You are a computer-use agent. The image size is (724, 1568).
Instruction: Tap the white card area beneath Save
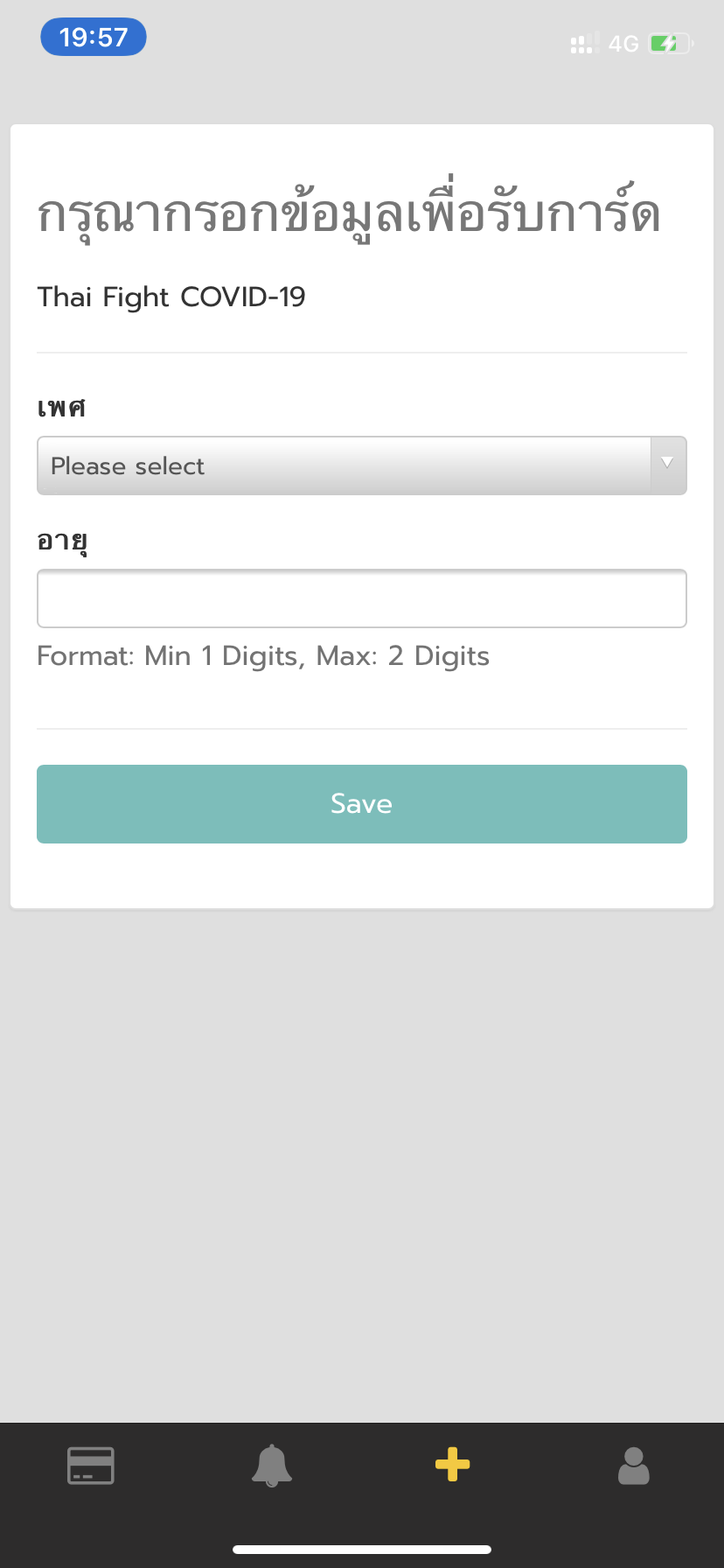[362, 876]
